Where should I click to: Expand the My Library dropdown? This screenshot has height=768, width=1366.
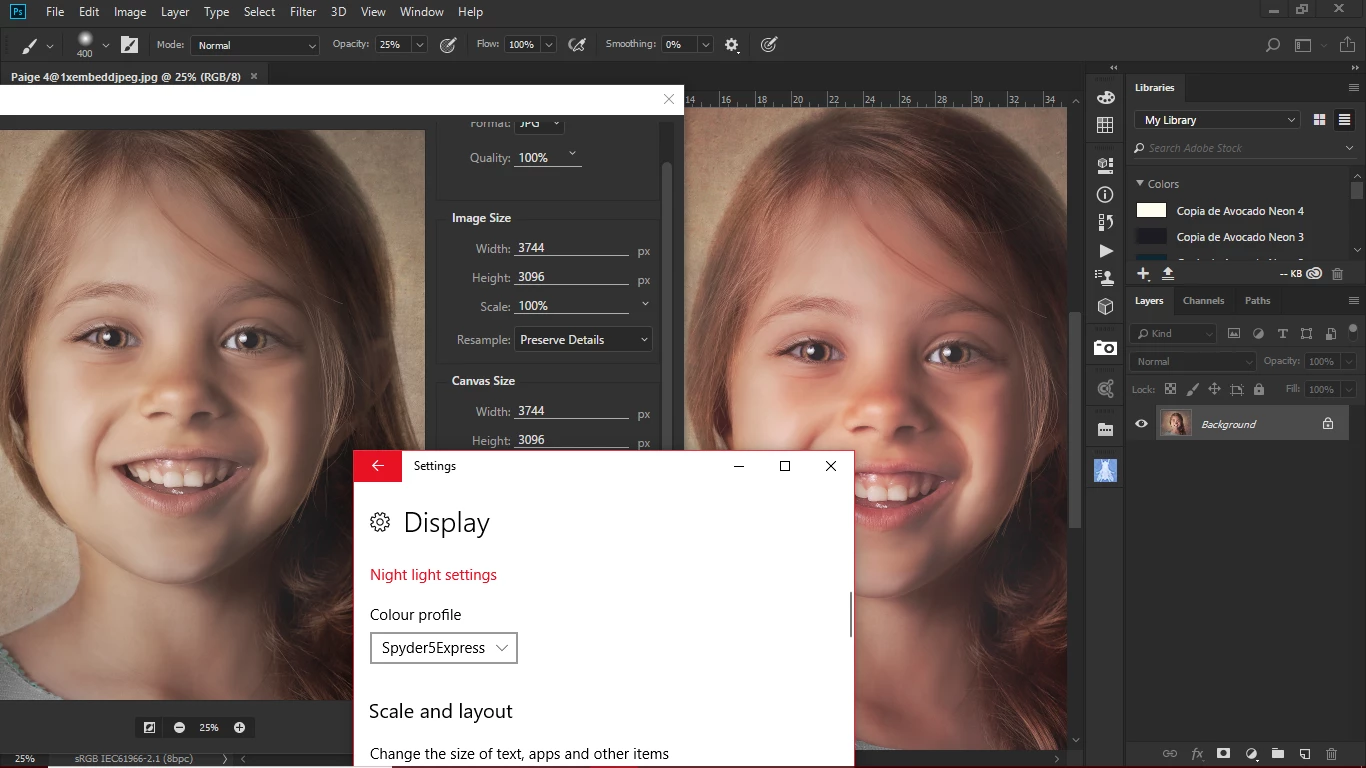tap(1218, 120)
